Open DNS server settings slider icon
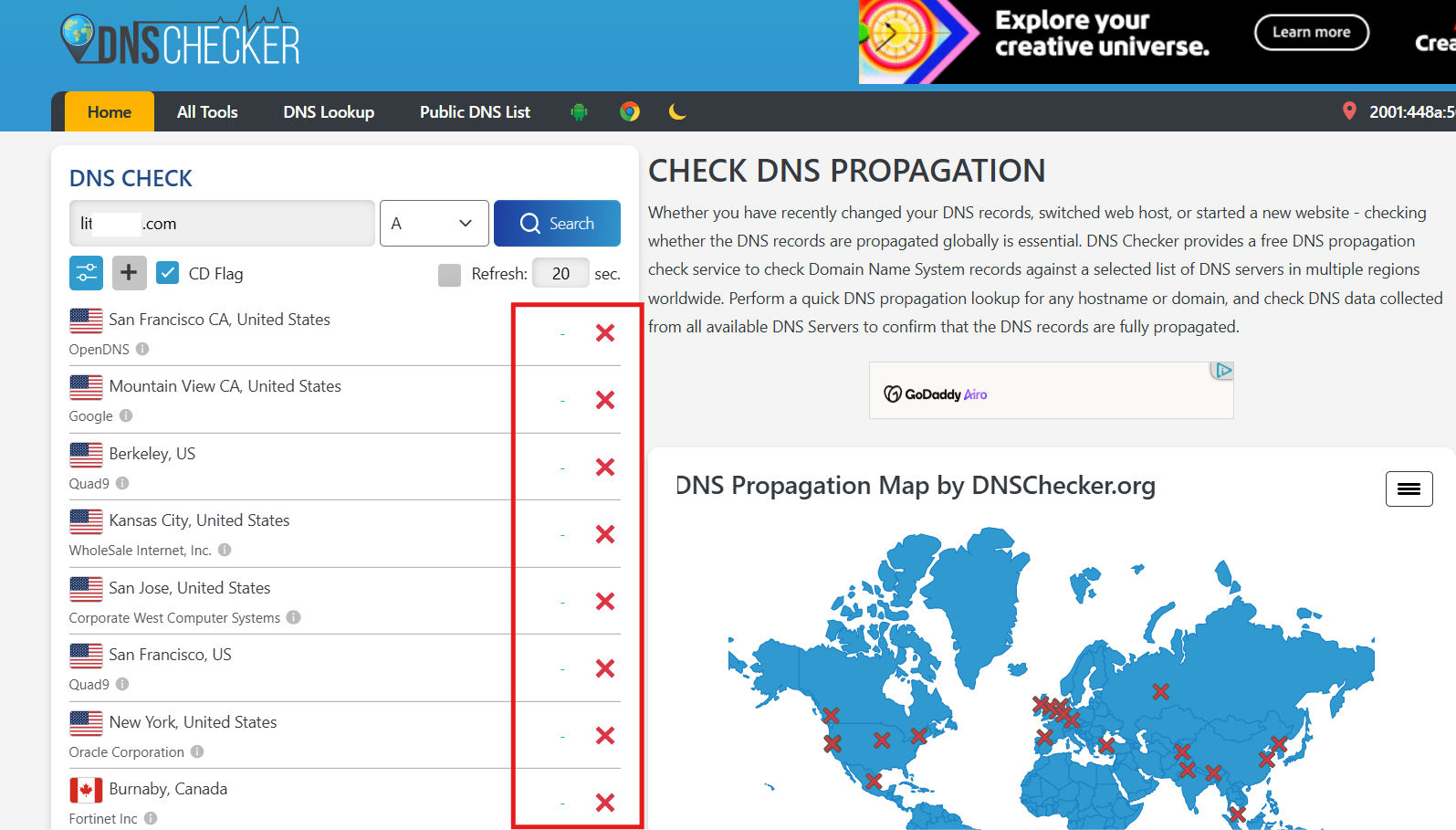 pos(86,273)
